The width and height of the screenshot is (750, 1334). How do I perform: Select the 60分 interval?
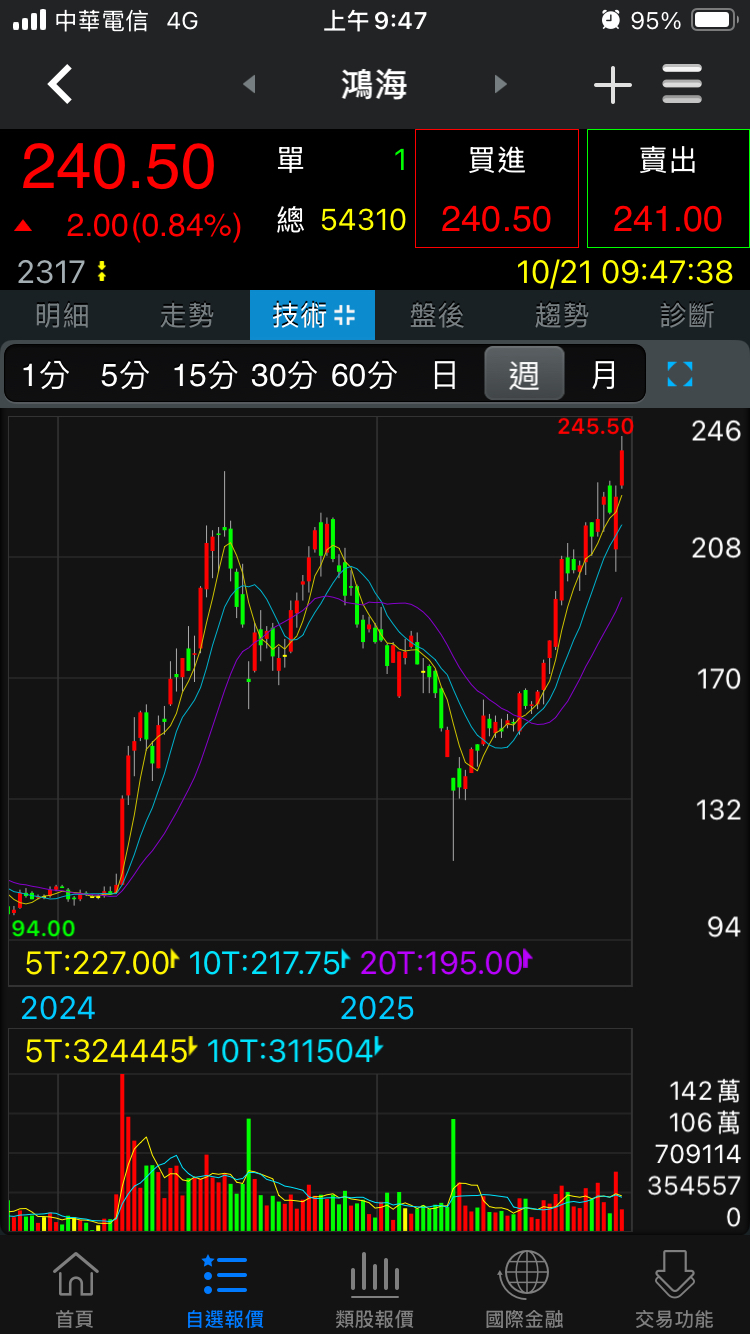[363, 375]
